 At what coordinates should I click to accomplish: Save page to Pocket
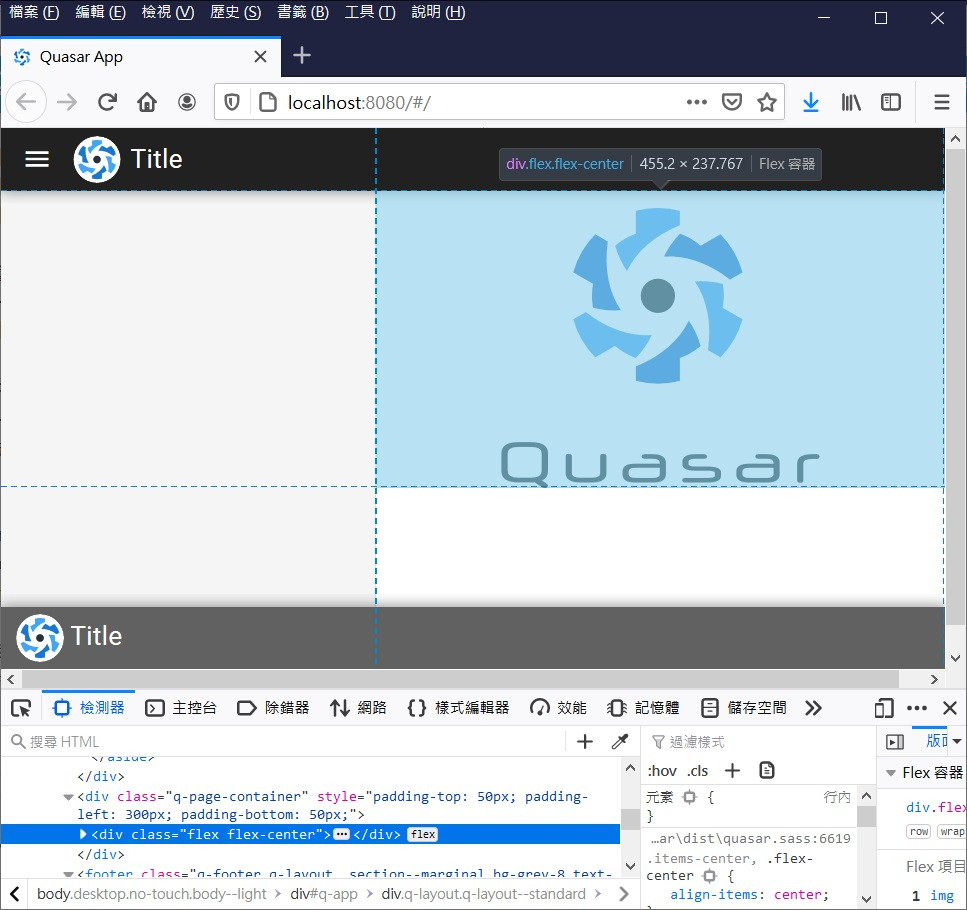coord(731,102)
